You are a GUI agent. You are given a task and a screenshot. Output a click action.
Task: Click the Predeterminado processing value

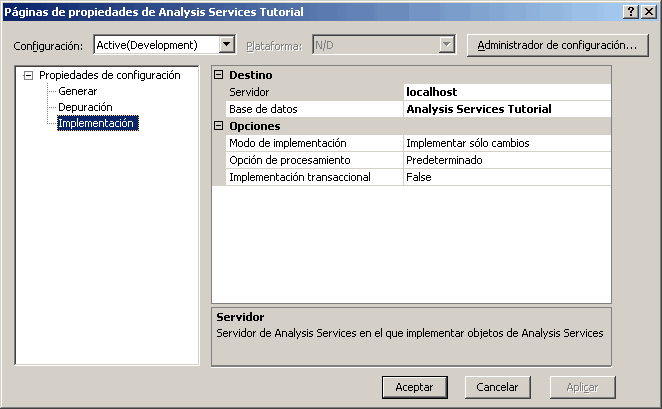click(x=507, y=160)
